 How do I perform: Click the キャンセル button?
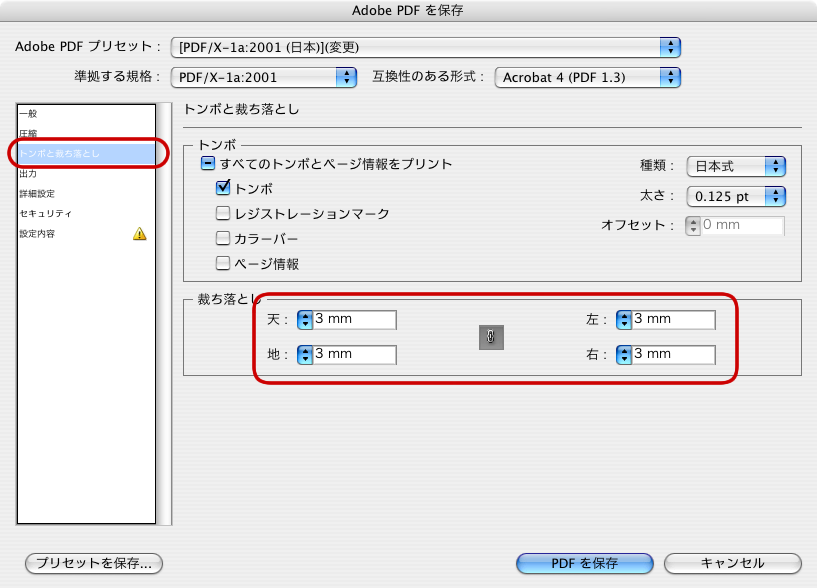click(x=733, y=563)
